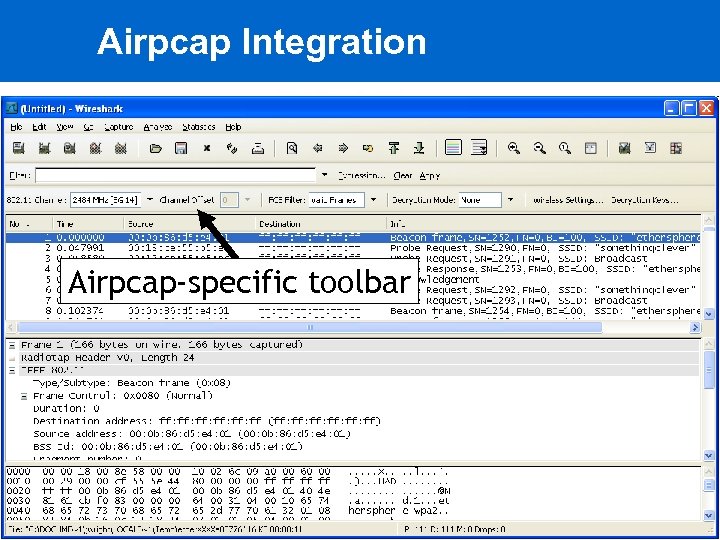Expand the Frame Control 0x0080 node
The height and width of the screenshot is (540, 720).
click(x=24, y=396)
